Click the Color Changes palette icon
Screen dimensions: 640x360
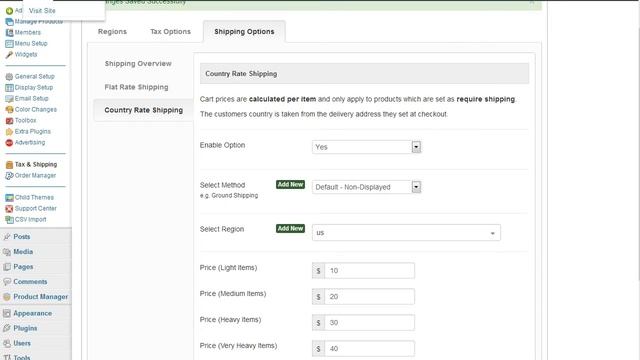tap(9, 110)
